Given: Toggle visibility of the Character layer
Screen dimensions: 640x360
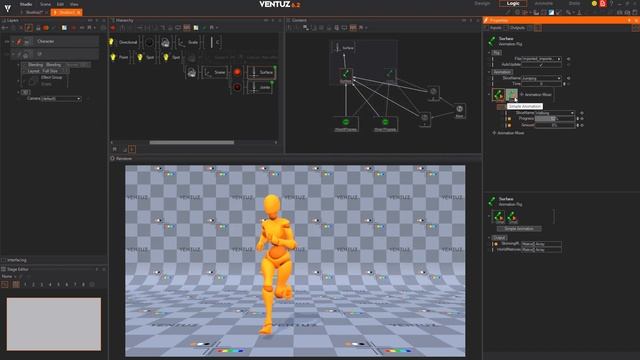Looking at the screenshot, I should click(7, 42).
